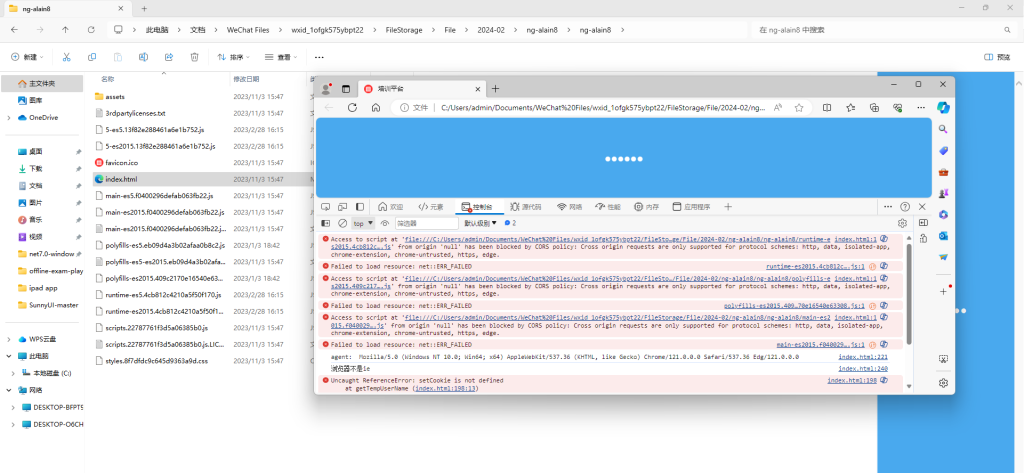Click the console 筛选器 filter field
Viewport: 1024px width, 473px height.
coord(426,223)
